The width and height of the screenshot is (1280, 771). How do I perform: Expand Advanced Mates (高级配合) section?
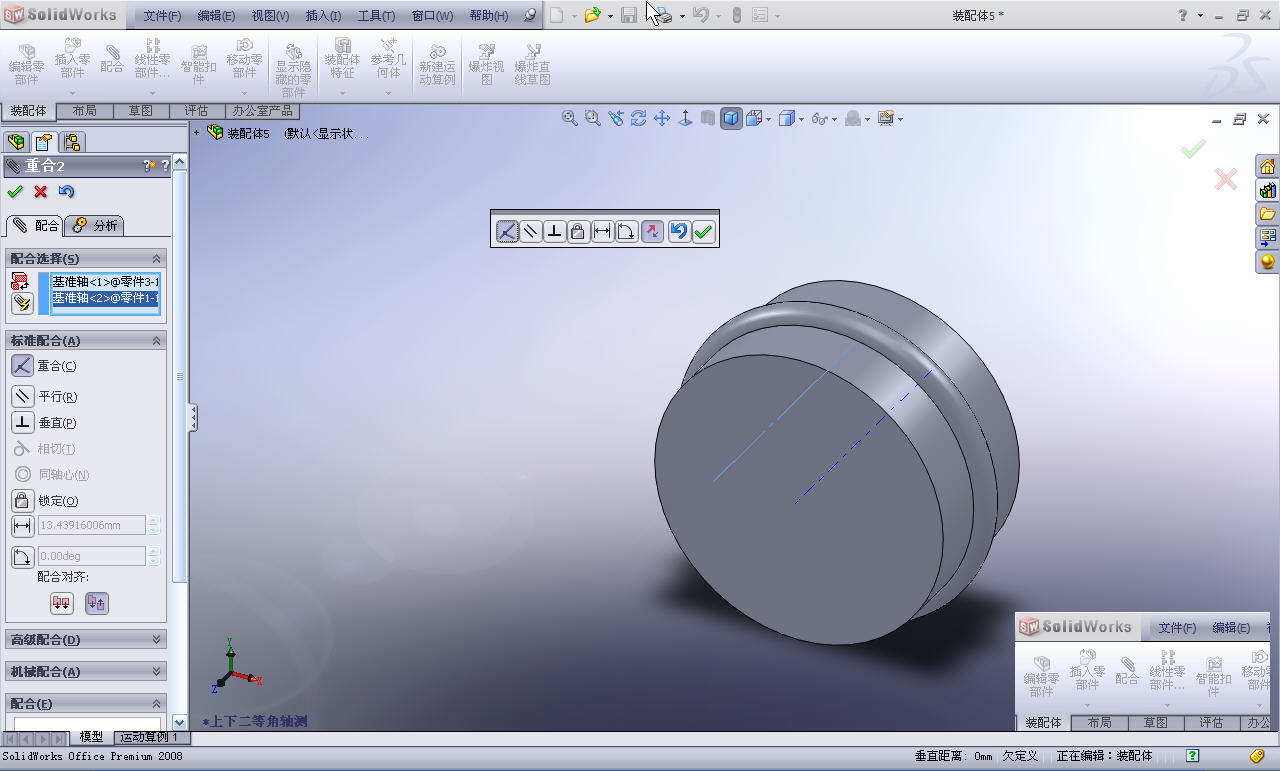[x=86, y=639]
